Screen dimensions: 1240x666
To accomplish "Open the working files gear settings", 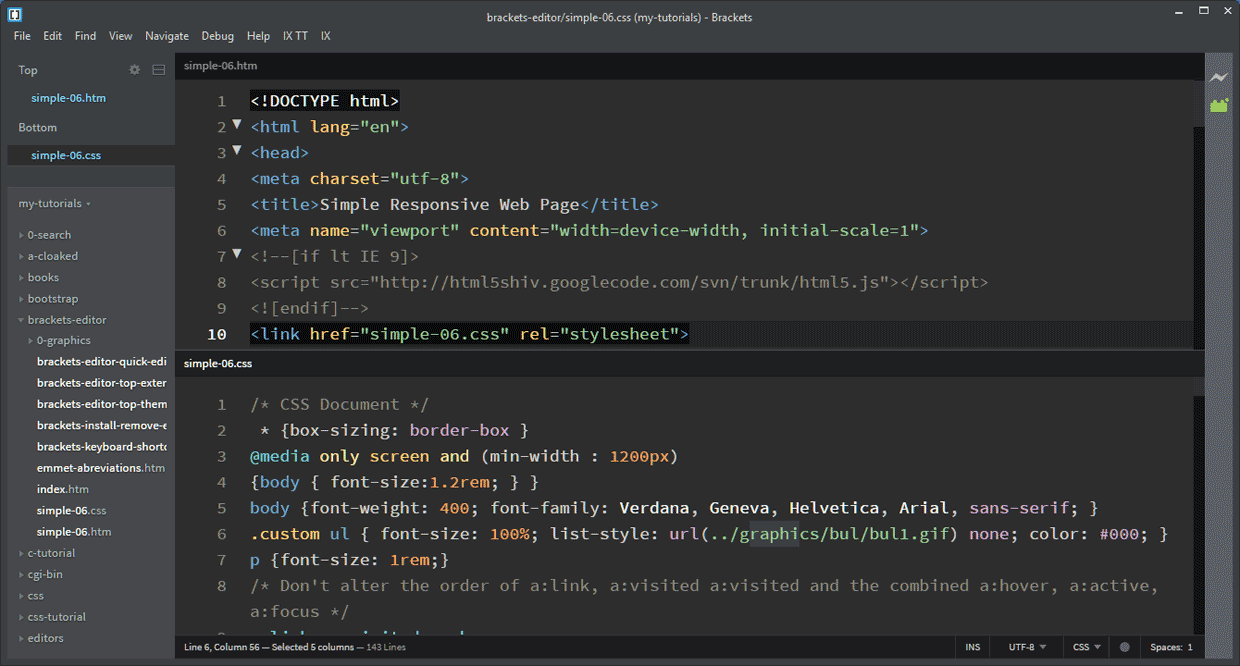I will (135, 70).
